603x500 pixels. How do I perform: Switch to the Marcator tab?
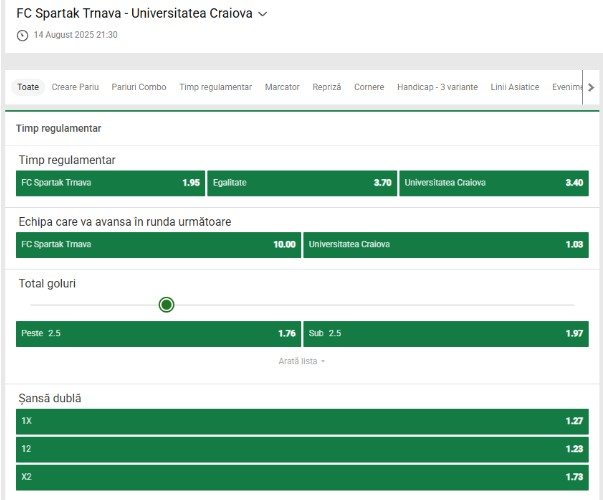(x=282, y=87)
